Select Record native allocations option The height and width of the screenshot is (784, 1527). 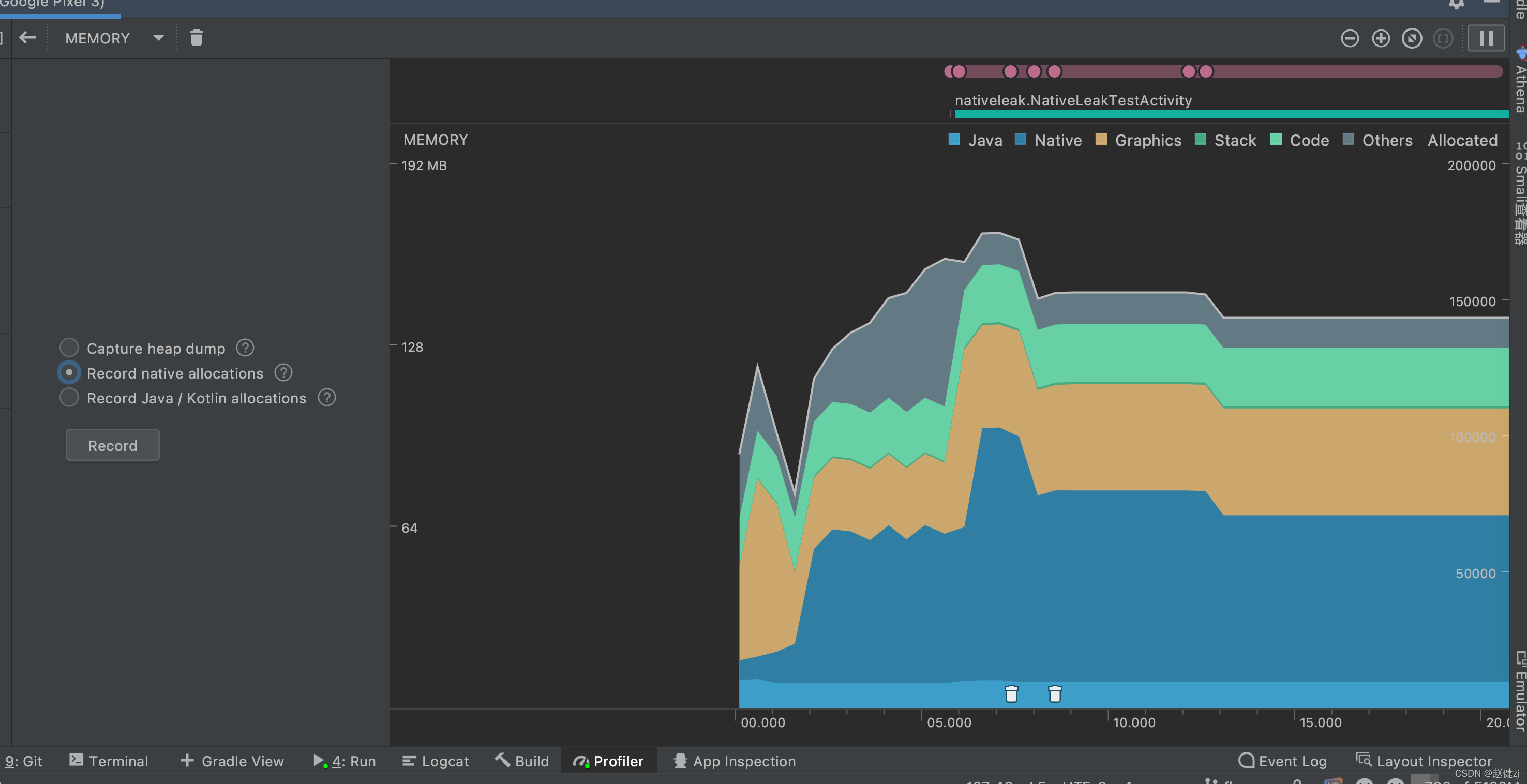coord(69,373)
